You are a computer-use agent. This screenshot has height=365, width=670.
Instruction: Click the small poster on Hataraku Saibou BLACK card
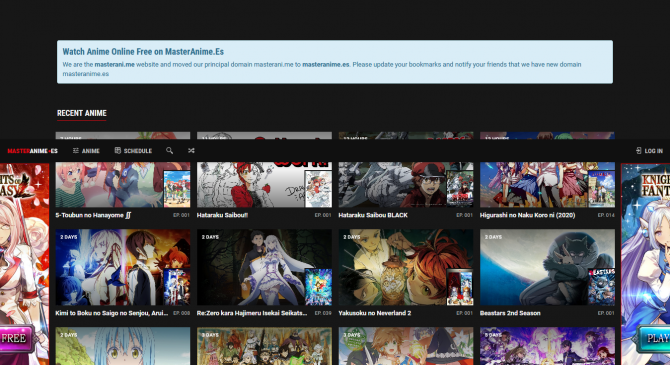pyautogui.click(x=460, y=189)
